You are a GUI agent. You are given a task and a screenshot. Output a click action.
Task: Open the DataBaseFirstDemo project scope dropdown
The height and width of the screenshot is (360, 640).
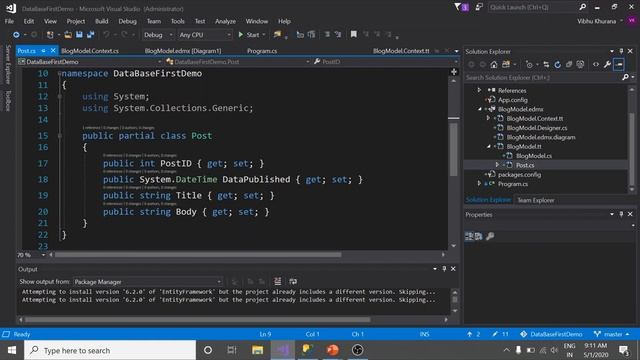click(x=90, y=62)
